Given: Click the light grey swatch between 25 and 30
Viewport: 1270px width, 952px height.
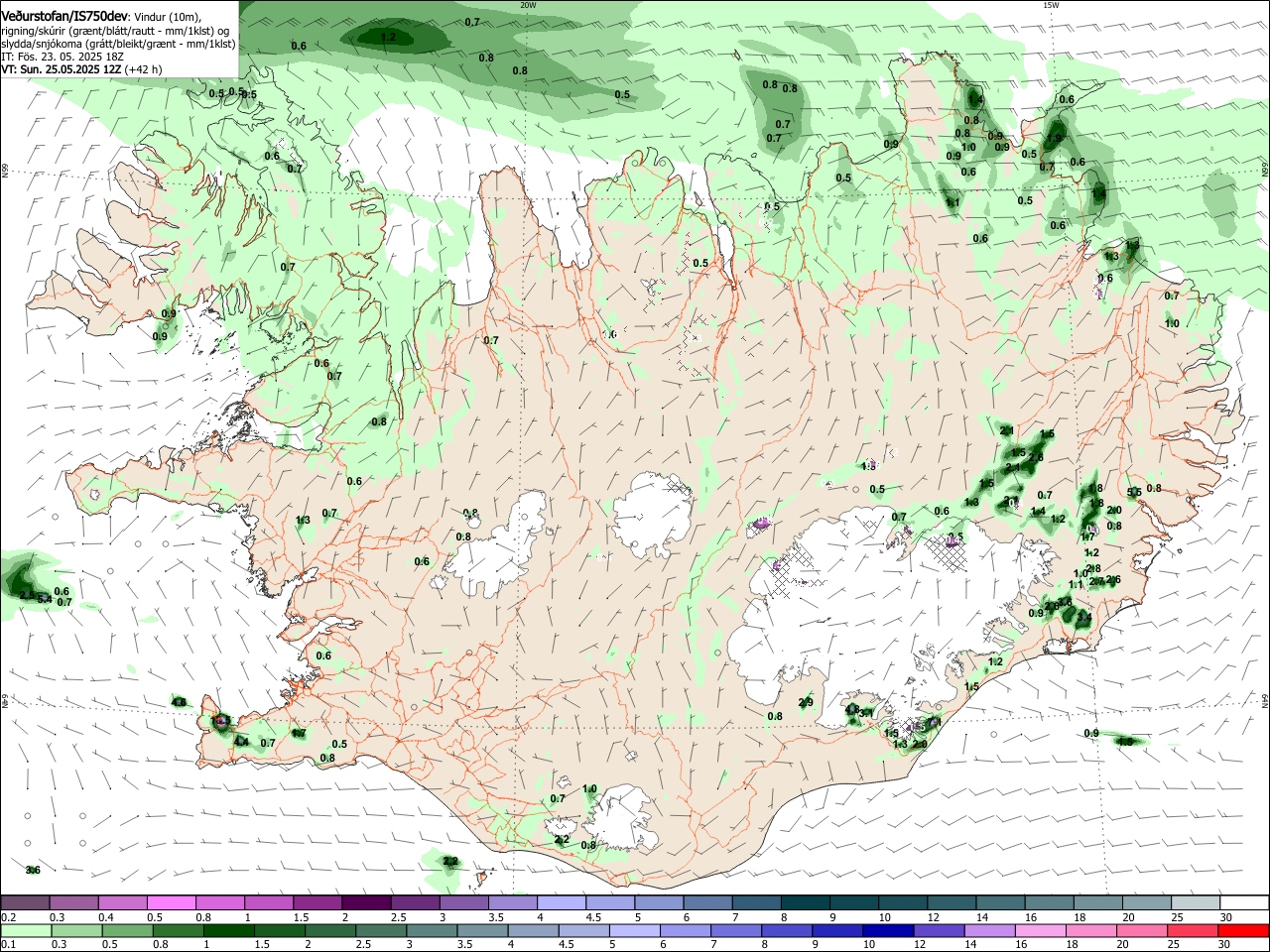Looking at the screenshot, I should (x=1195, y=902).
